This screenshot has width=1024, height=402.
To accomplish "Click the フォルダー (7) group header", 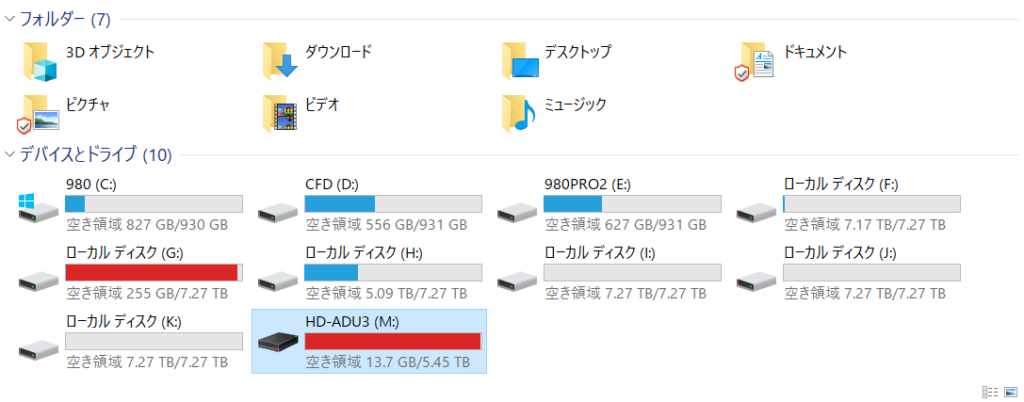I will click(65, 19).
